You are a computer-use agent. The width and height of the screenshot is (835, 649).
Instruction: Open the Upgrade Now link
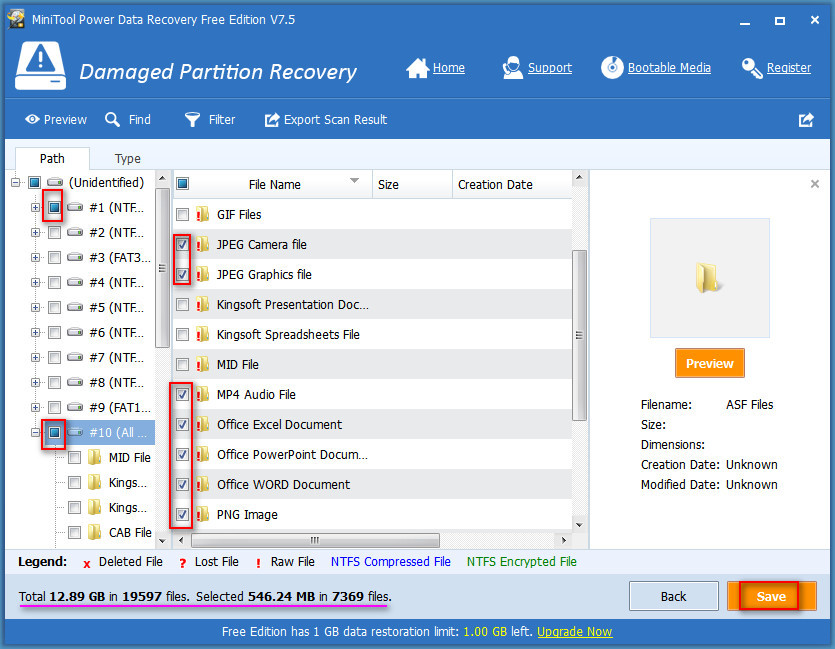pos(575,631)
